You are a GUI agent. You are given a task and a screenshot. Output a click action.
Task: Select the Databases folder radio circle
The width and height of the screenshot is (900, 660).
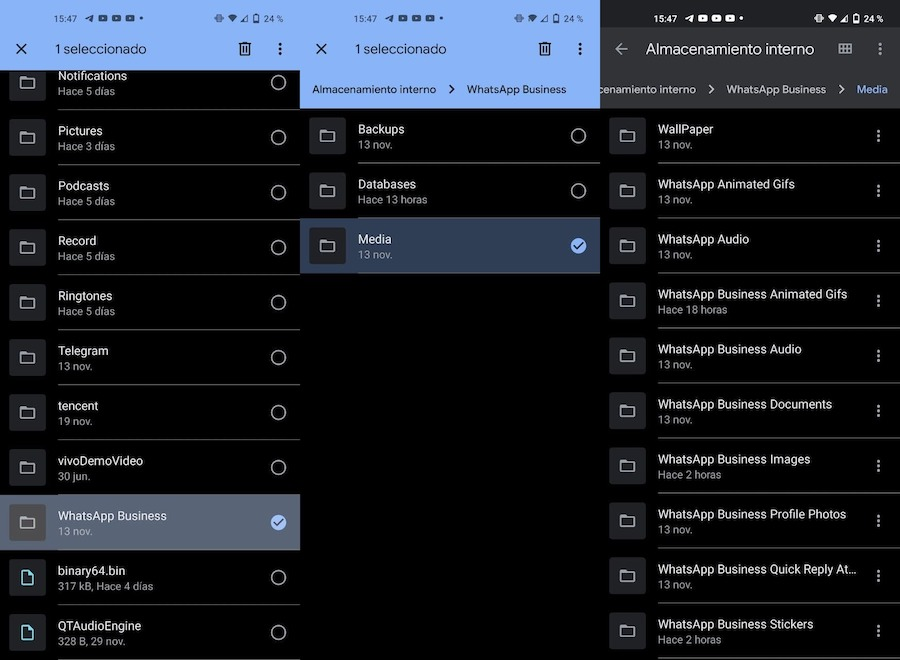pos(578,190)
